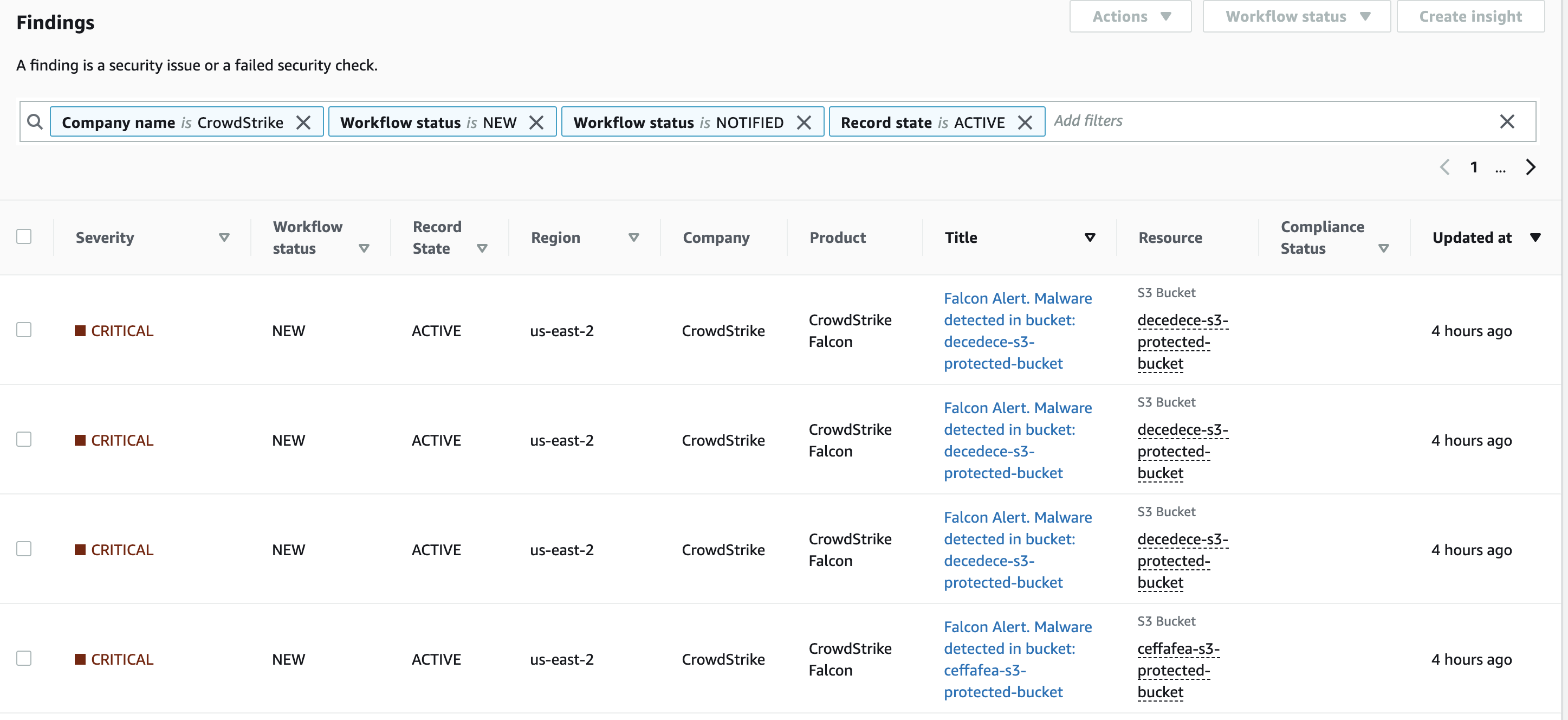
Task: Open second Falcon Alert decedece-s3 title link
Action: tap(1018, 440)
